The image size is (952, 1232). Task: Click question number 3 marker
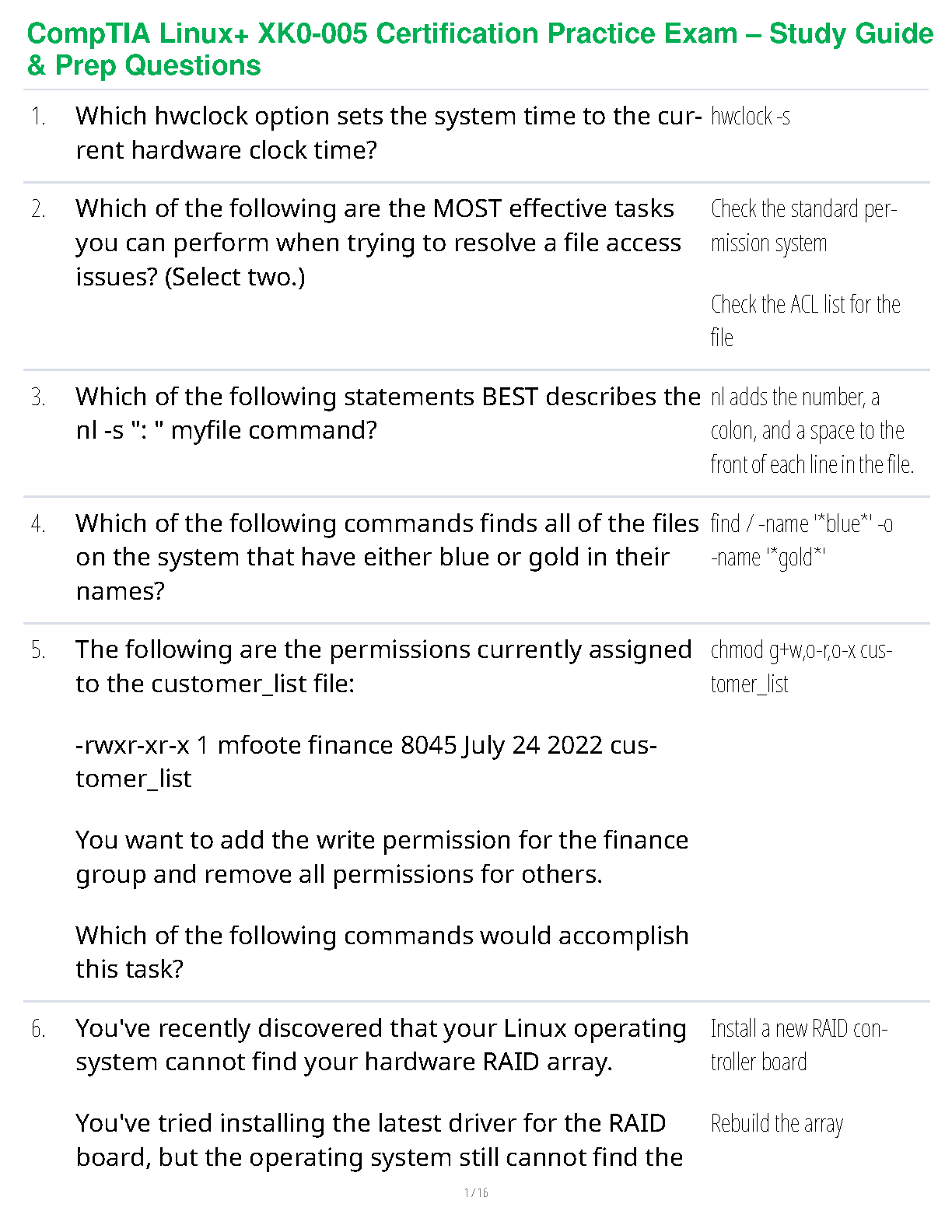point(39,397)
